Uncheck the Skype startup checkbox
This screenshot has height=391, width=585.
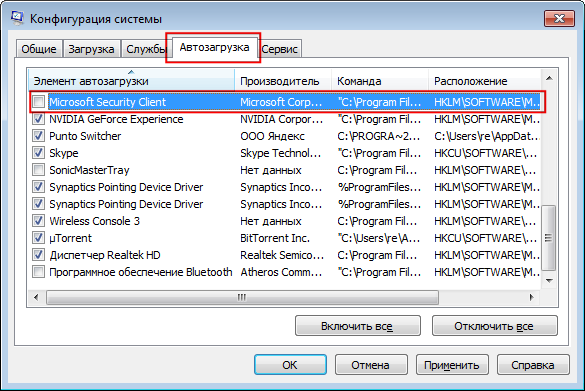coord(38,153)
